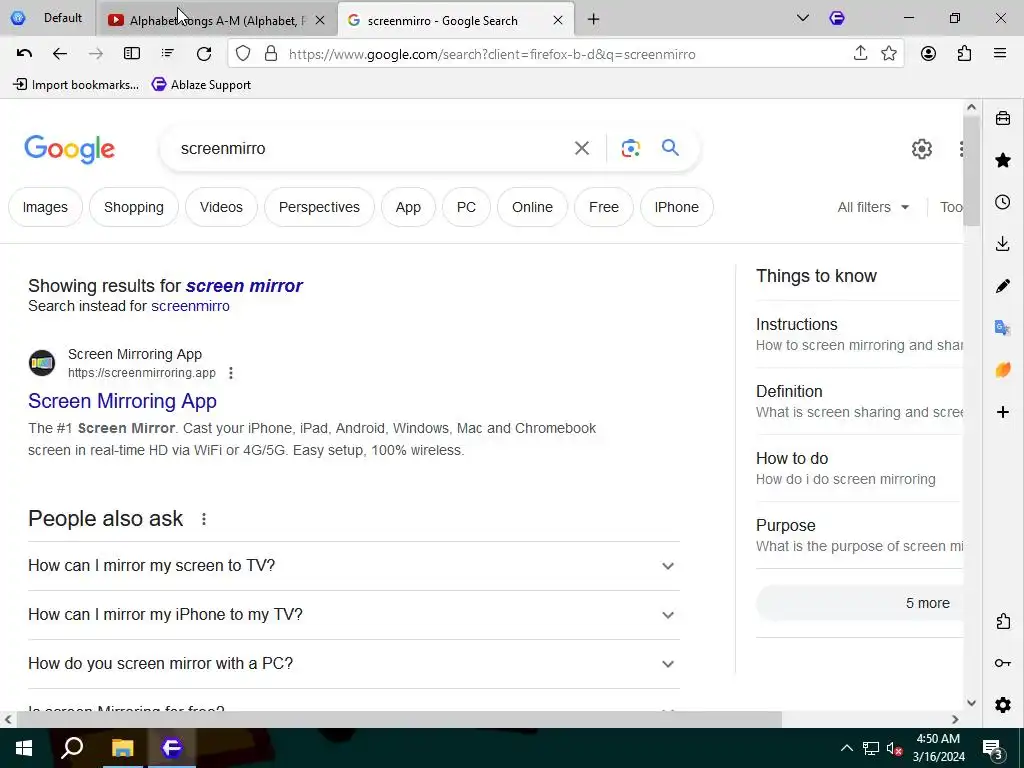Image resolution: width=1024 pixels, height=768 pixels.
Task: Click the share page icon in address bar
Action: pyautogui.click(x=860, y=54)
